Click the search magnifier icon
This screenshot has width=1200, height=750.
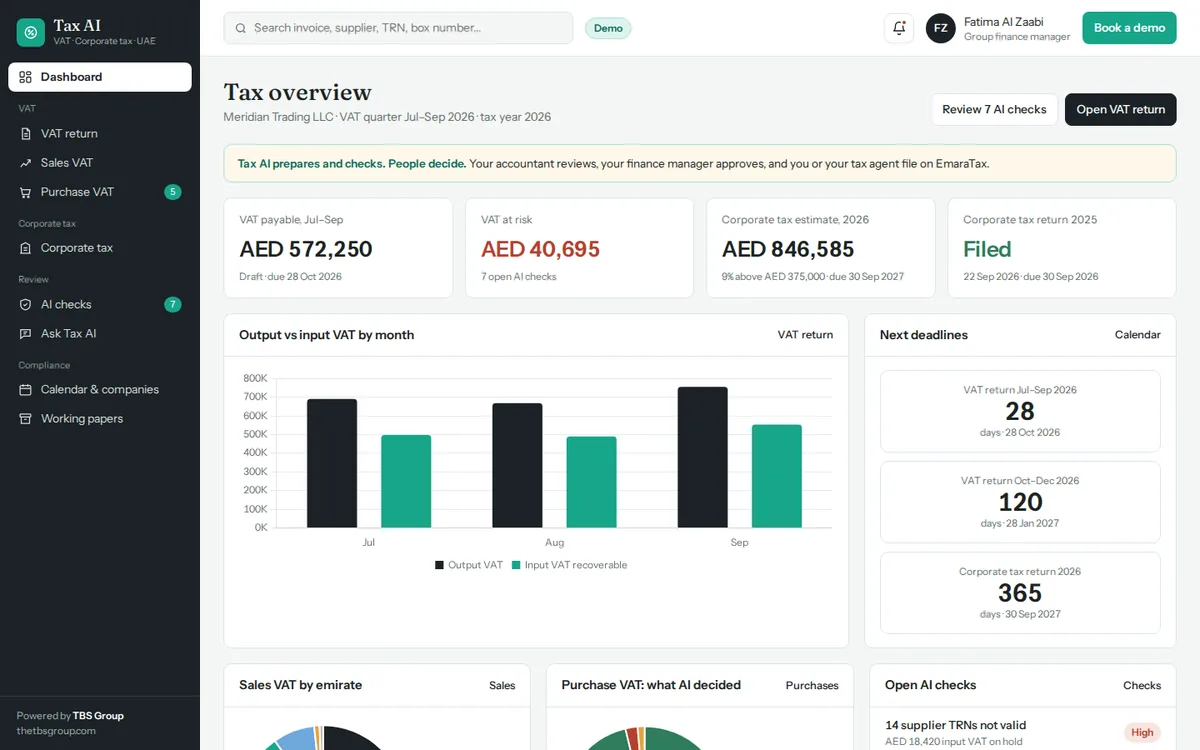240,28
